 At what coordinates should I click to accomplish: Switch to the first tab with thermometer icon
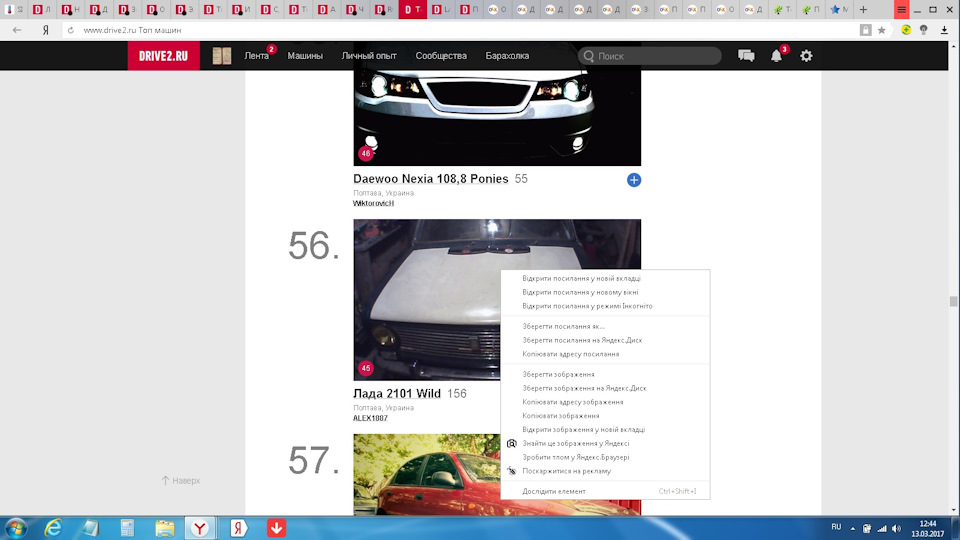(13, 9)
